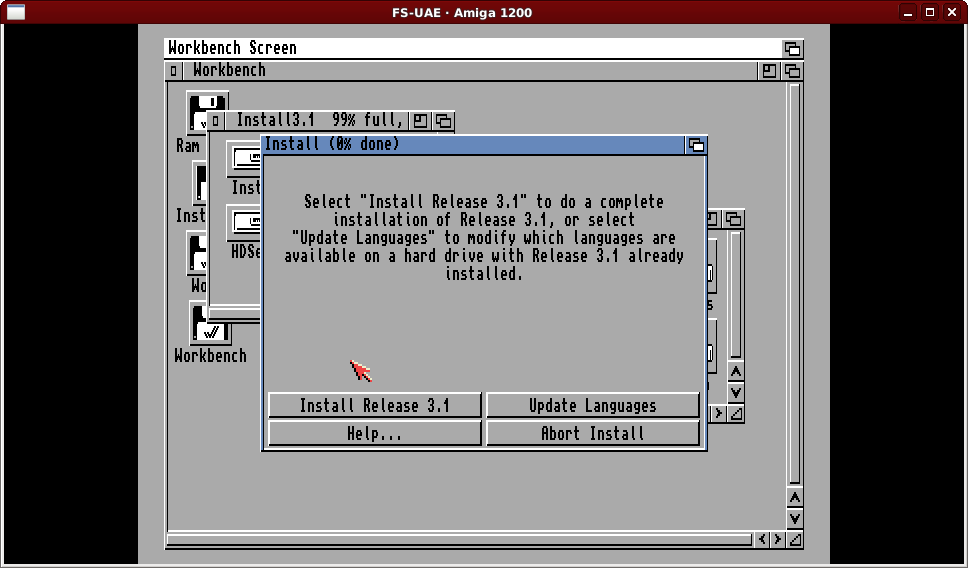Click the Workbench window depth gadget
This screenshot has width=968, height=568.
pos(792,71)
